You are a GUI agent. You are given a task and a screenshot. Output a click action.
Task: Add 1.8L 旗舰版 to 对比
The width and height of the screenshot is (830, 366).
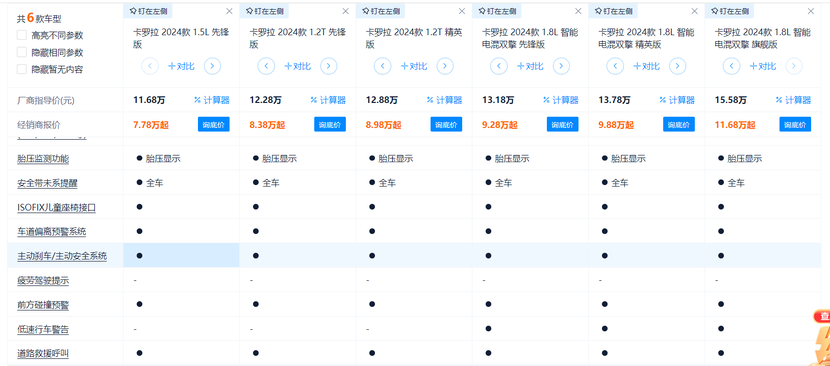point(763,66)
